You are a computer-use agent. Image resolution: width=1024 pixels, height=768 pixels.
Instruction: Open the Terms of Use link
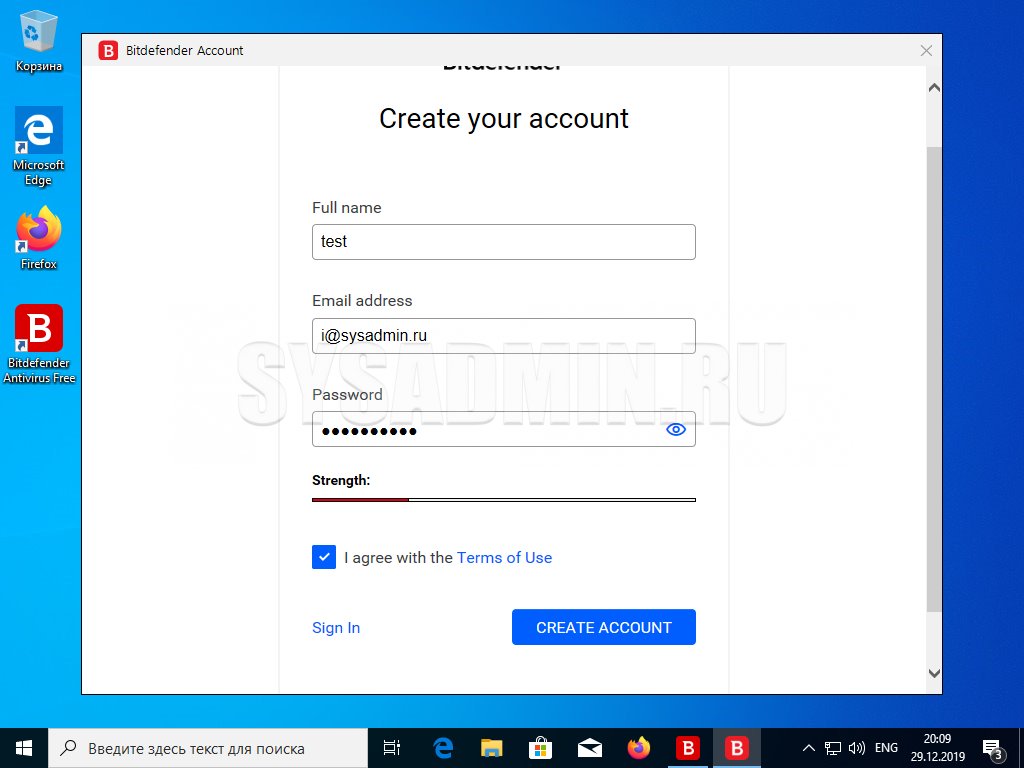coord(504,558)
